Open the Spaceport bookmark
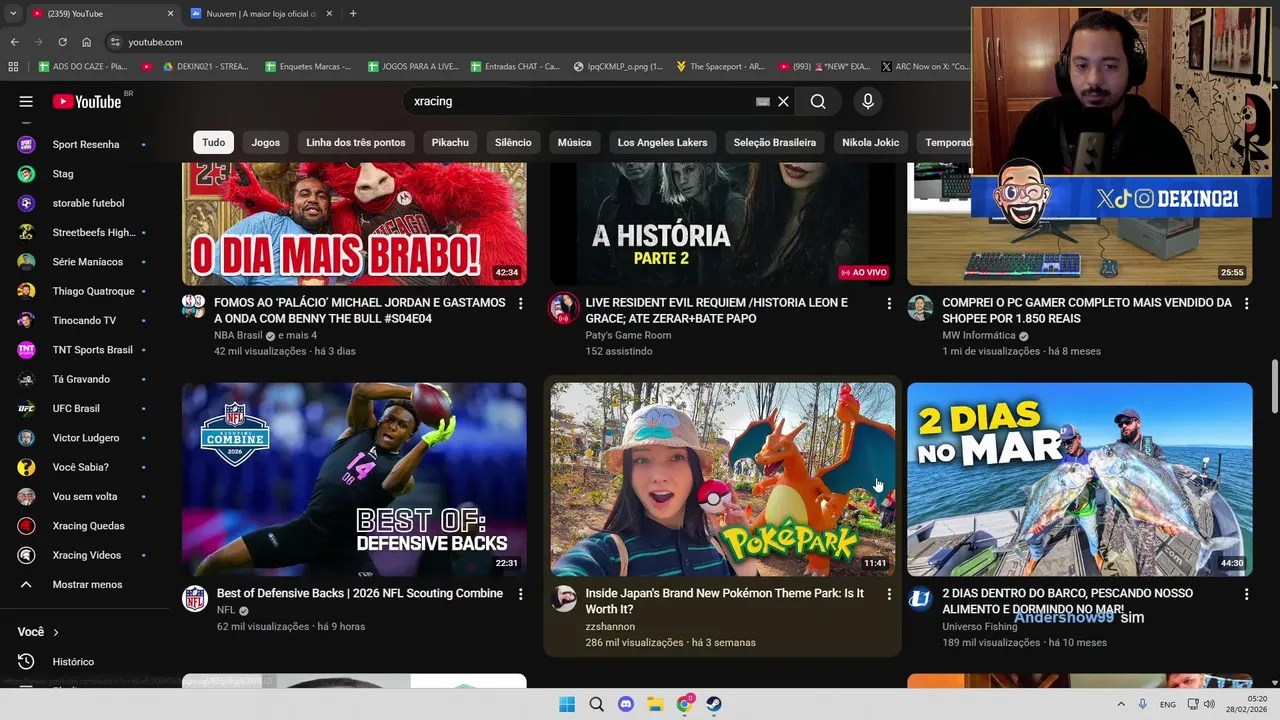The width and height of the screenshot is (1280, 720). click(x=720, y=66)
